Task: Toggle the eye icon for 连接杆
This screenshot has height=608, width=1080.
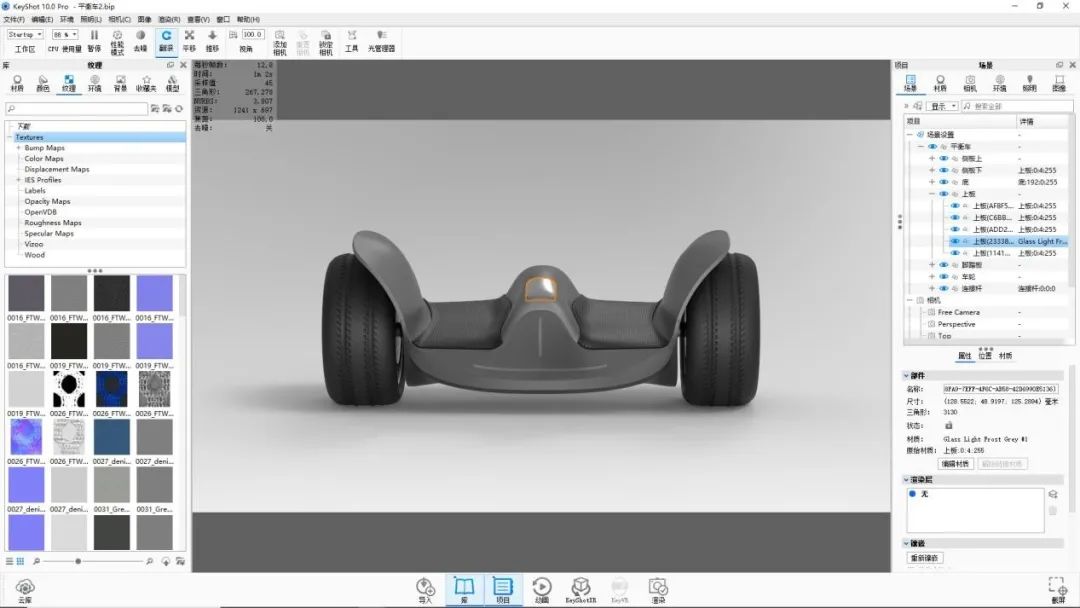Action: tap(943, 289)
